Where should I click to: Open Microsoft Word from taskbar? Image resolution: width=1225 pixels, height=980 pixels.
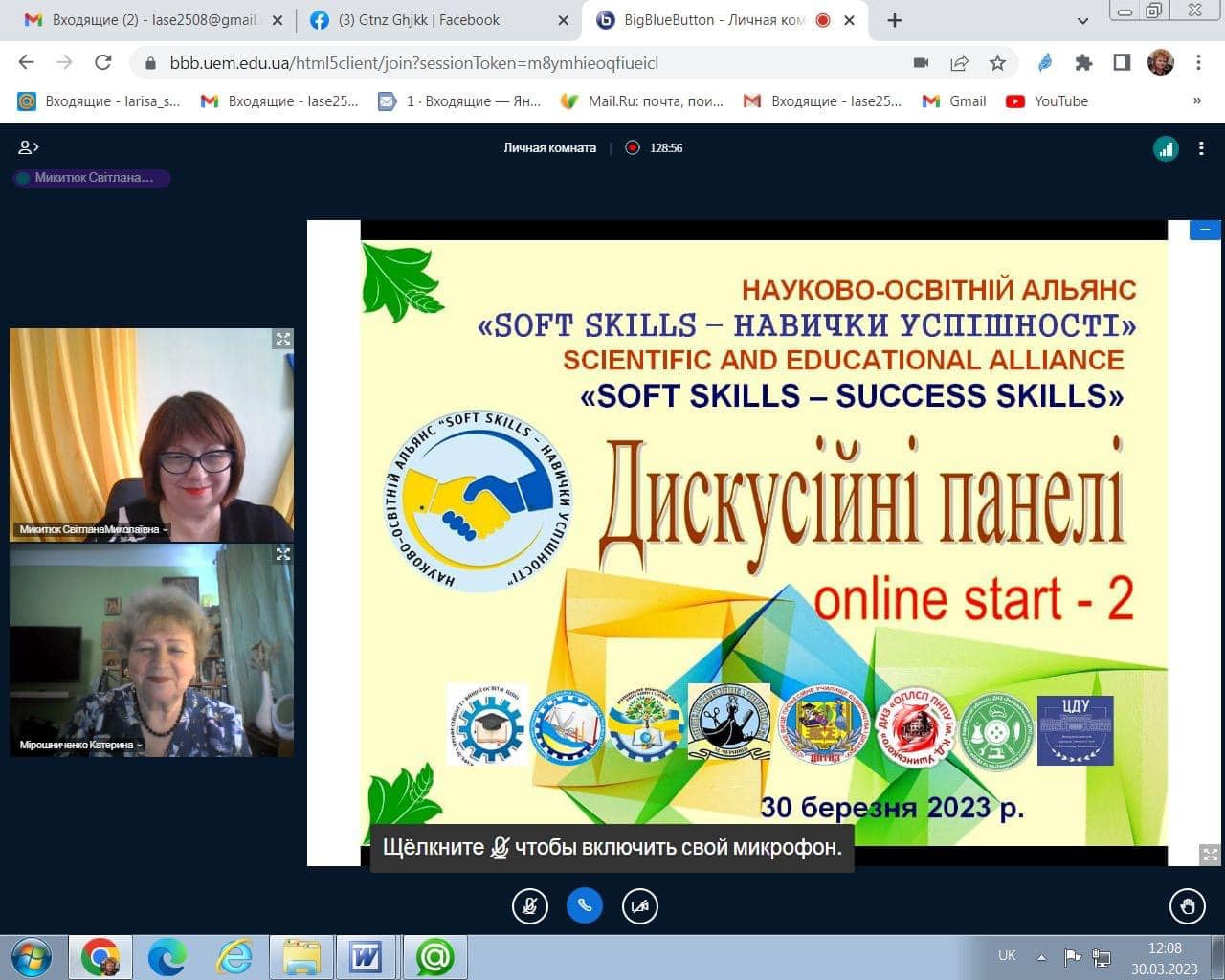pos(367,957)
